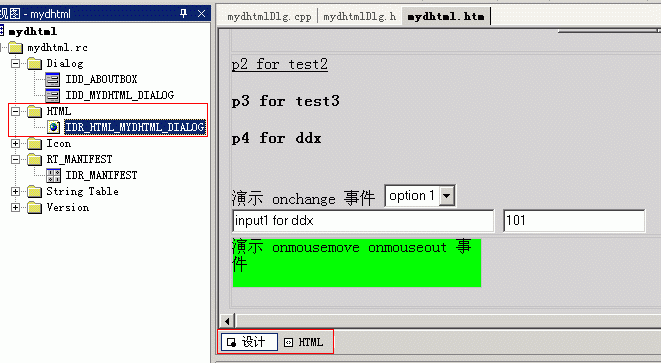Collapse the HTML folder node

point(16,112)
